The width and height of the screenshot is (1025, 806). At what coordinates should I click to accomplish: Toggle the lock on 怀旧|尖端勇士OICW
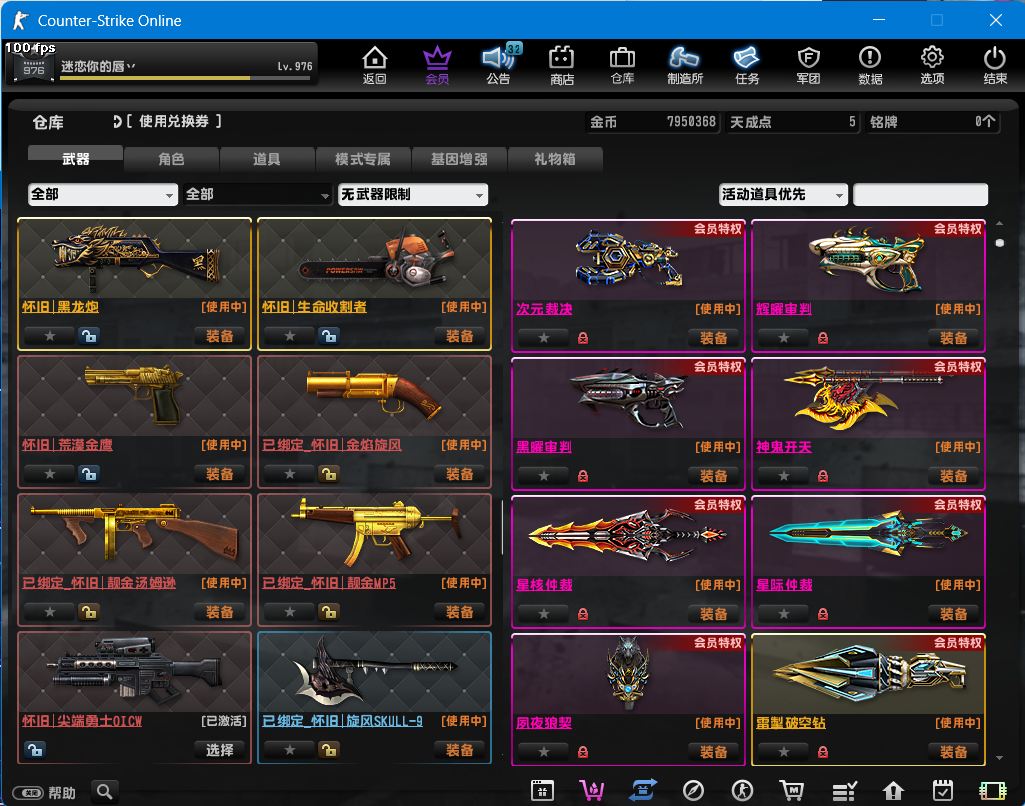point(35,749)
